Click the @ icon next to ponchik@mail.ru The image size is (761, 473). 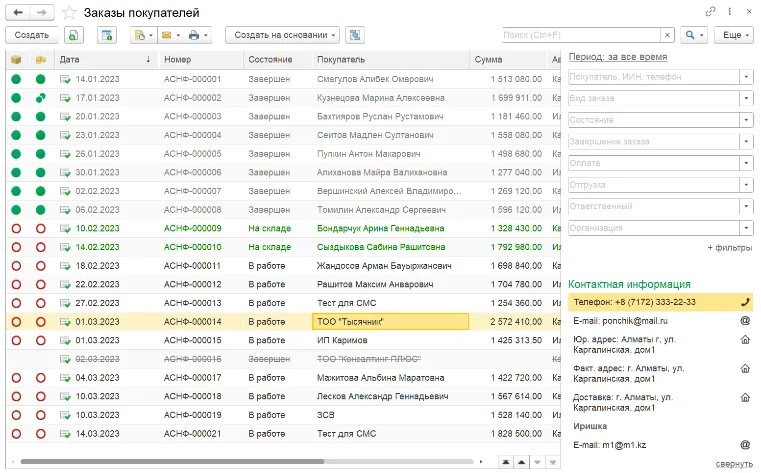pos(745,321)
